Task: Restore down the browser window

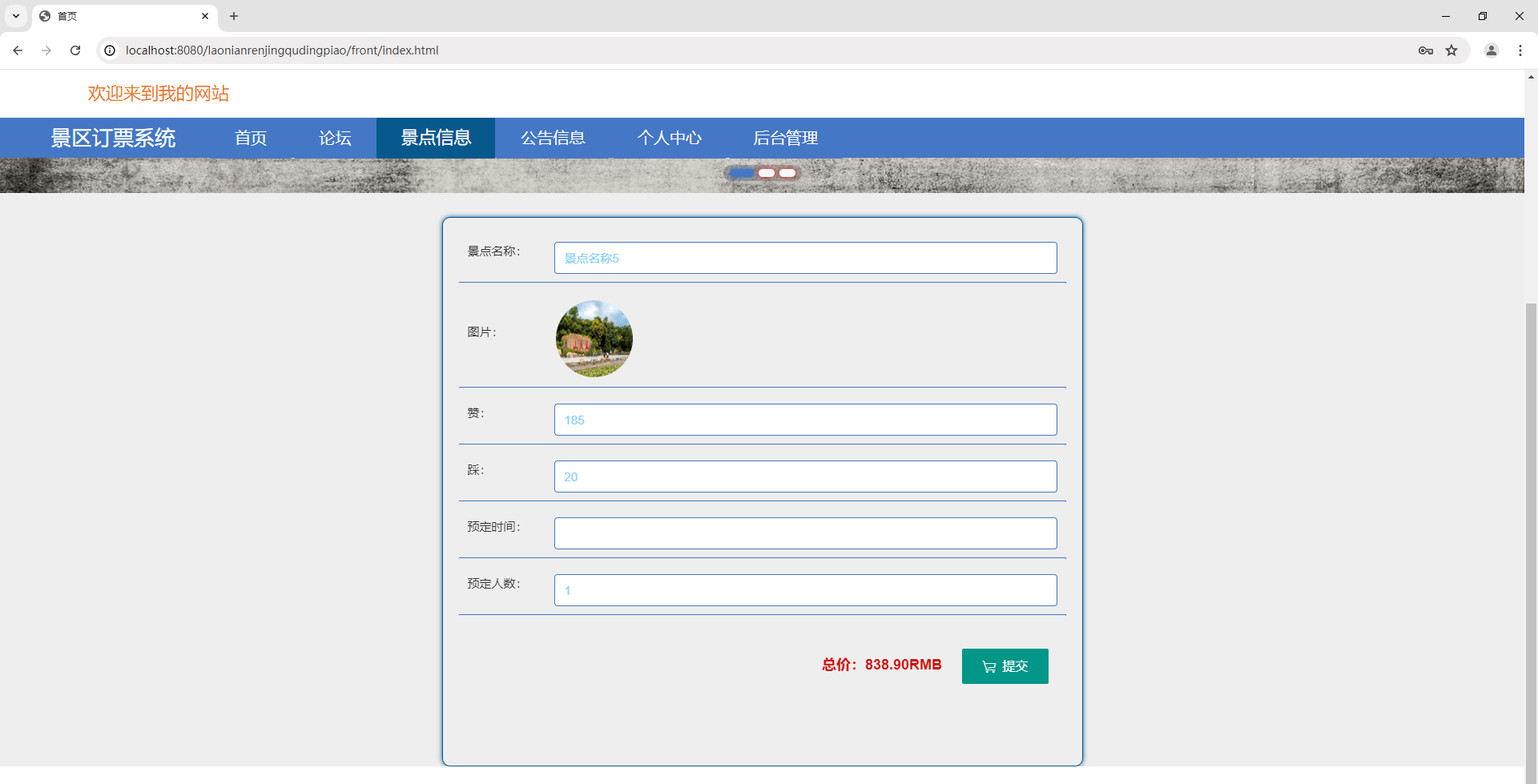Action: 1483,16
